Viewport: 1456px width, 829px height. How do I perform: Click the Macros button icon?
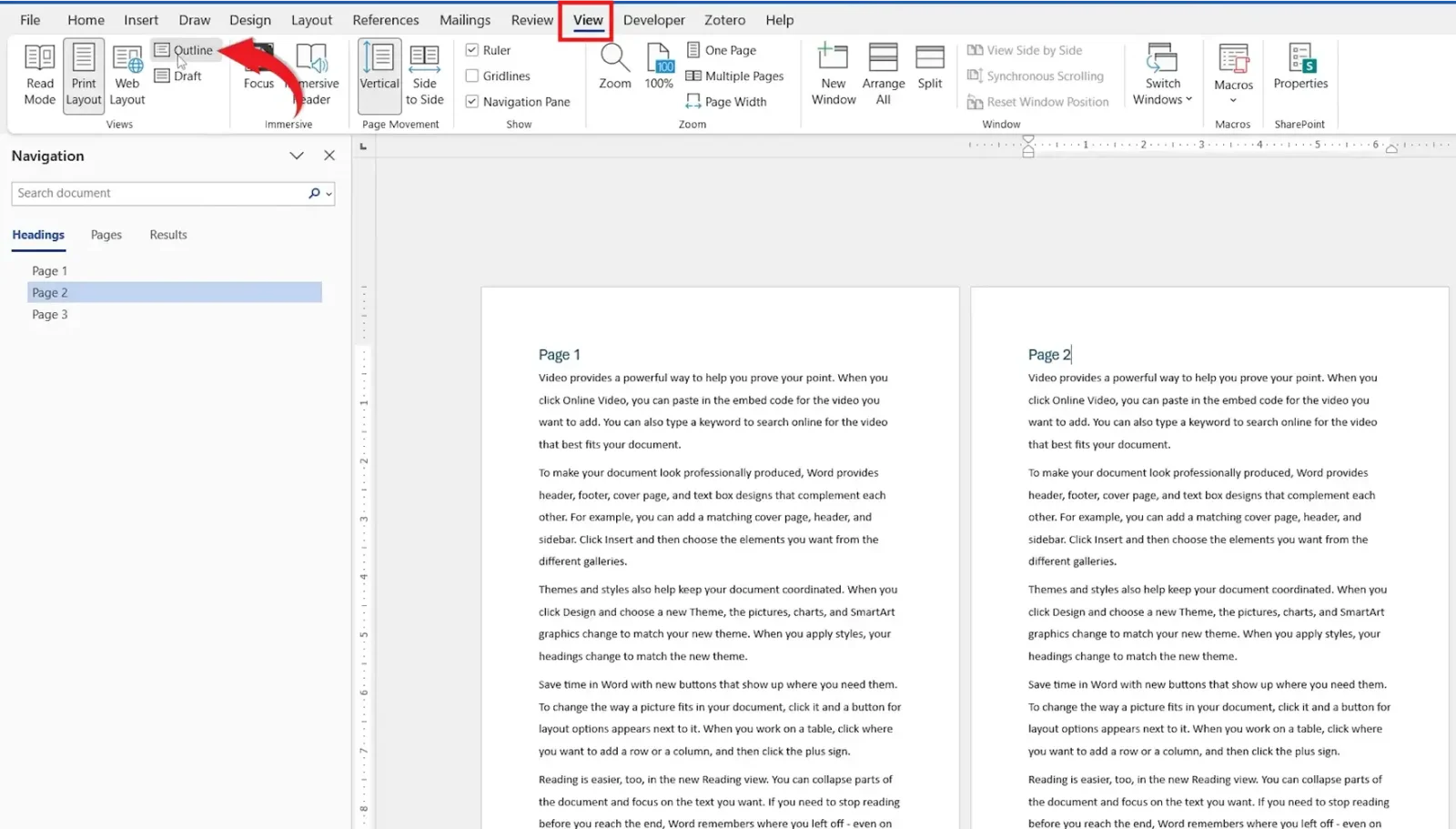click(x=1234, y=59)
